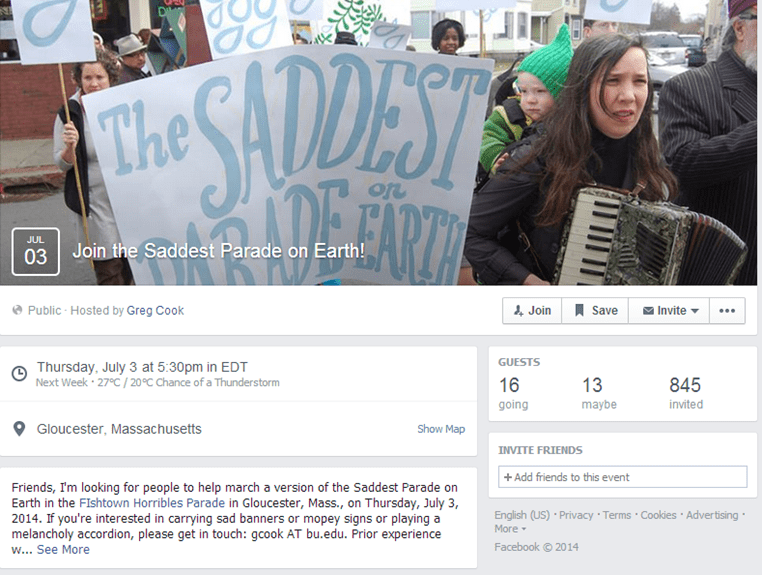Expand the More footer dropdown
762x575 pixels.
[510, 529]
